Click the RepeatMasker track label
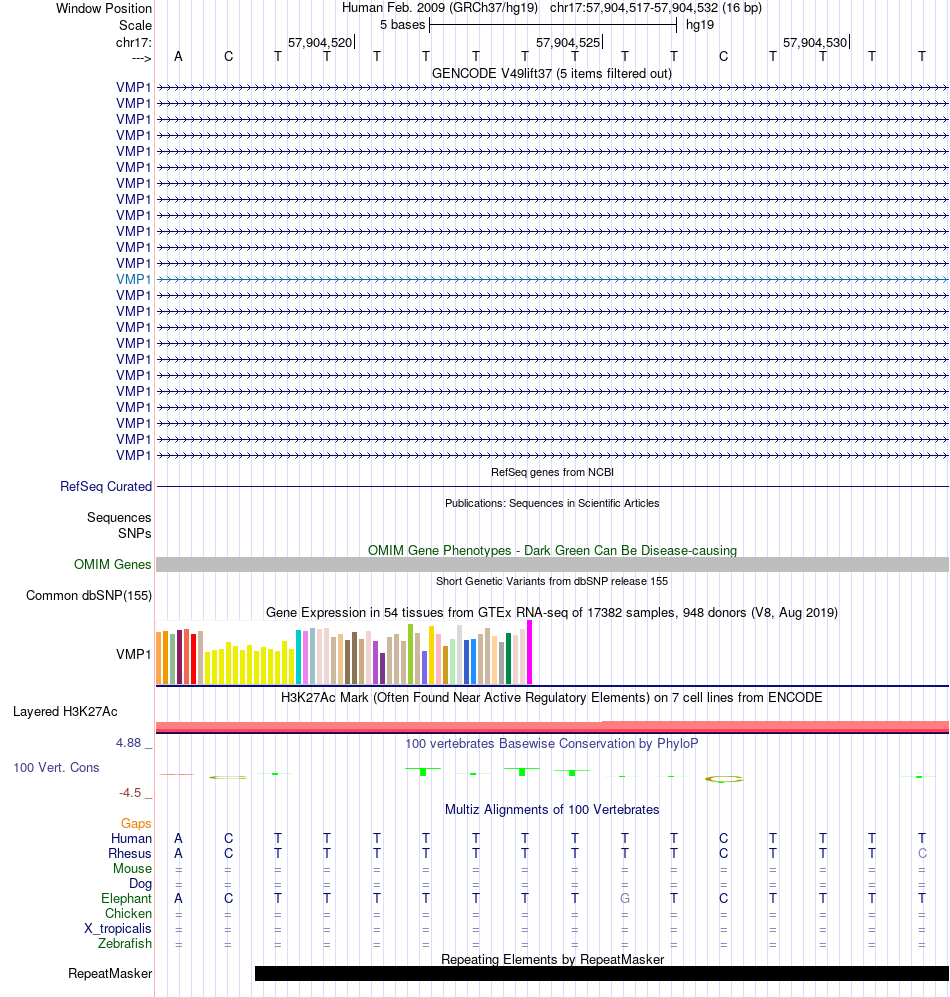950x997 pixels. click(x=110, y=974)
